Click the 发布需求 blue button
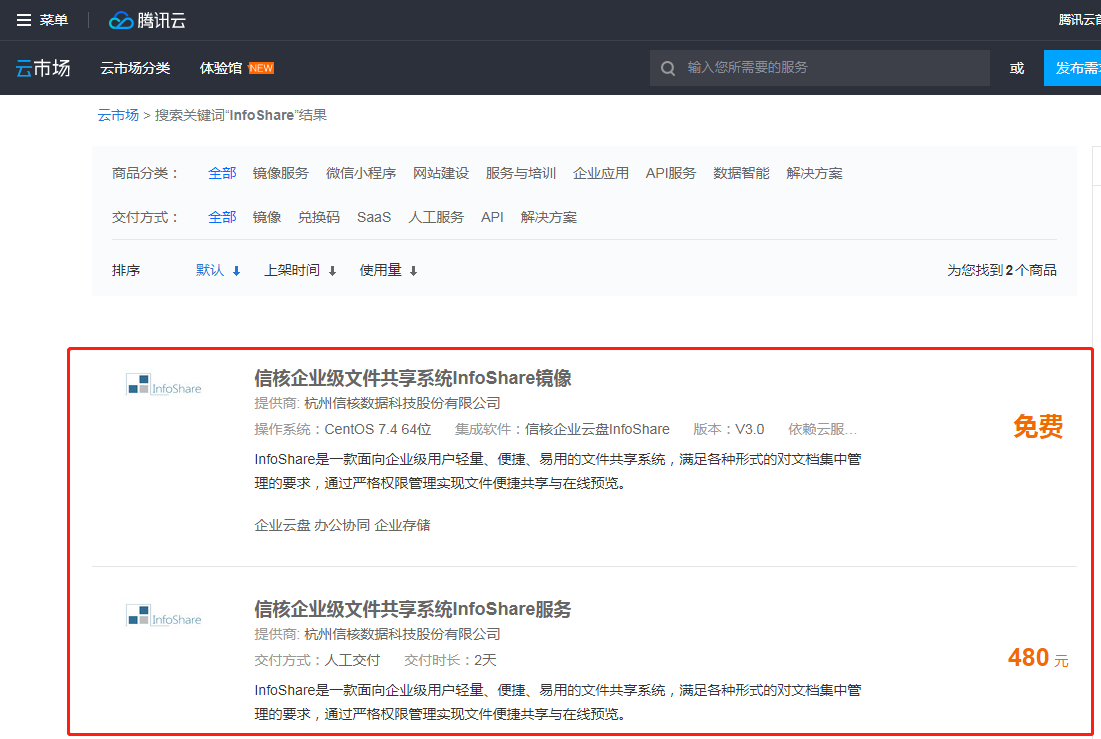Viewport: 1101px width, 739px height. coord(1072,68)
